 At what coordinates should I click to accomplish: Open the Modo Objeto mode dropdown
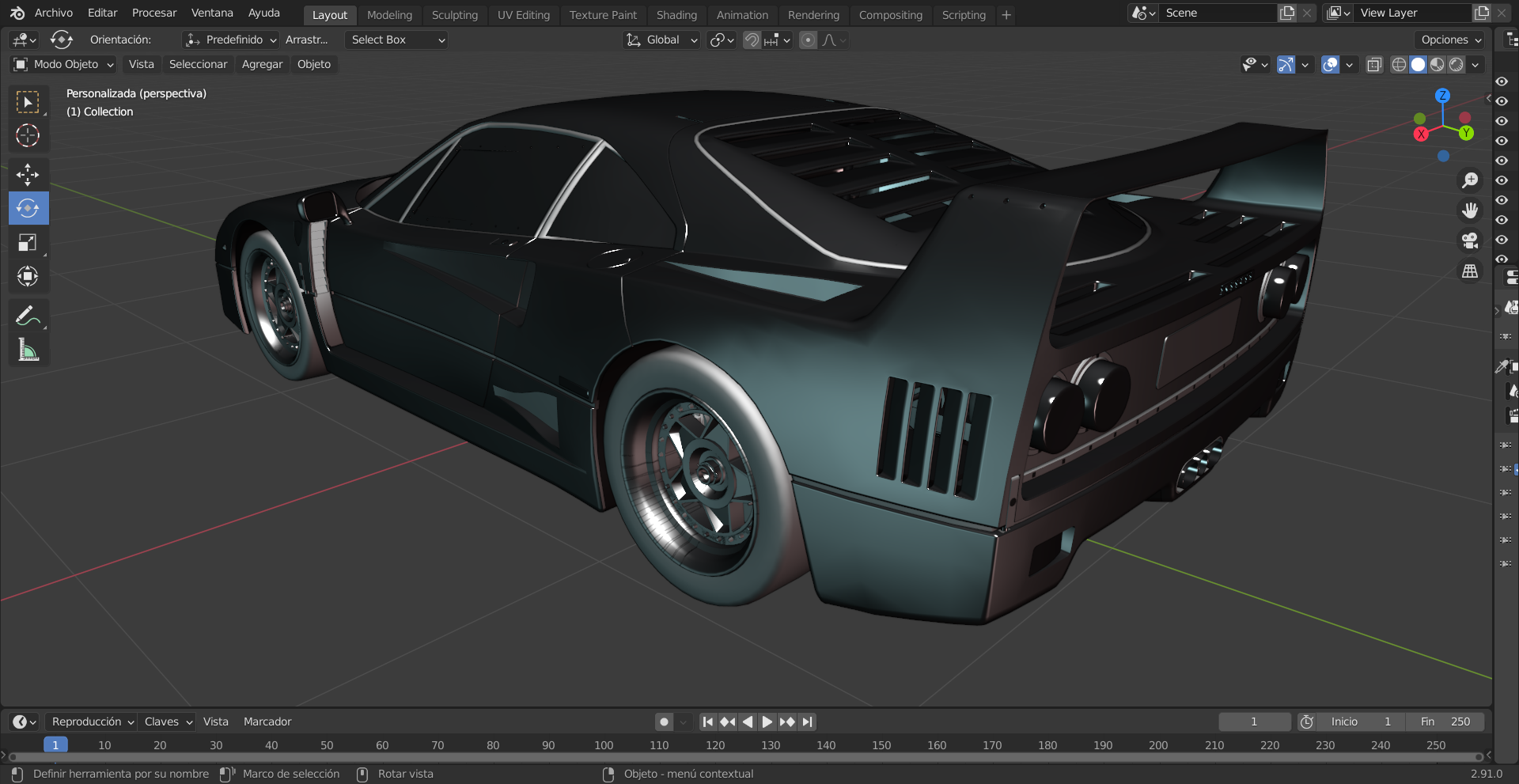pos(64,64)
